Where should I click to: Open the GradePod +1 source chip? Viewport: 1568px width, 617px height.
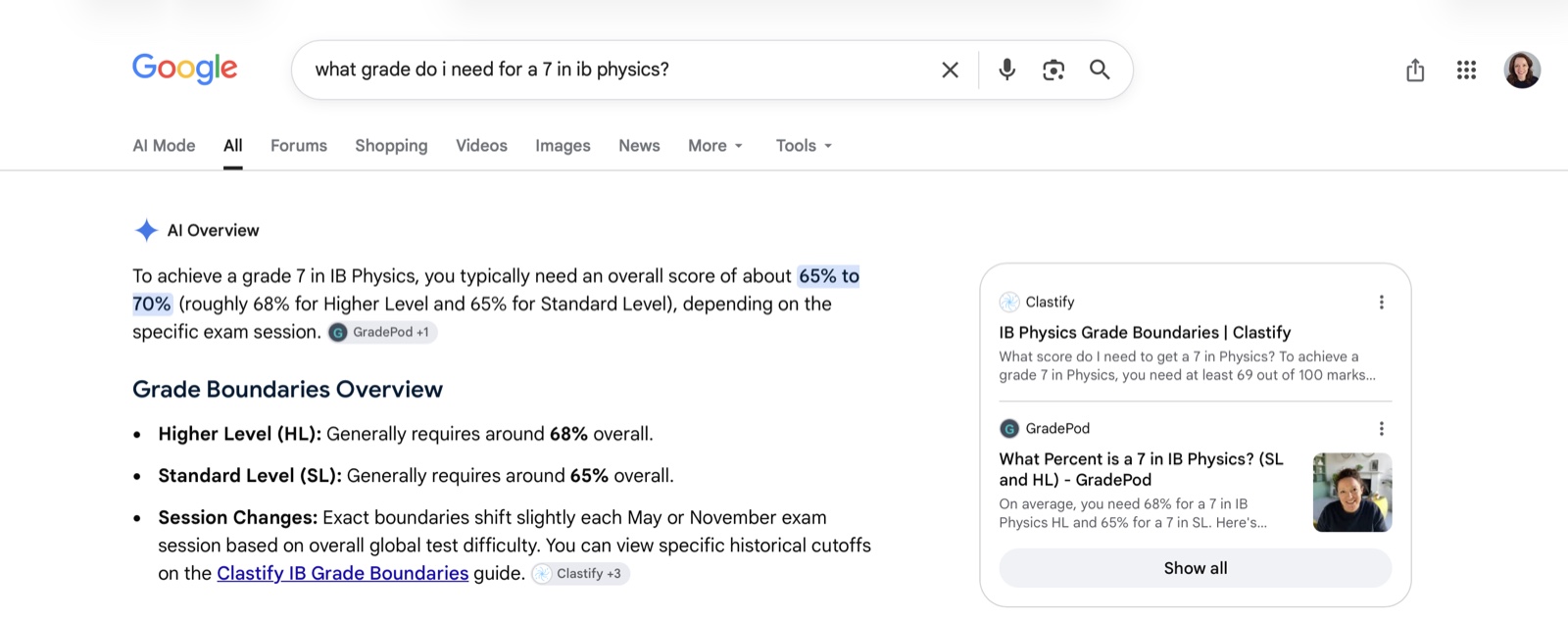tap(382, 332)
